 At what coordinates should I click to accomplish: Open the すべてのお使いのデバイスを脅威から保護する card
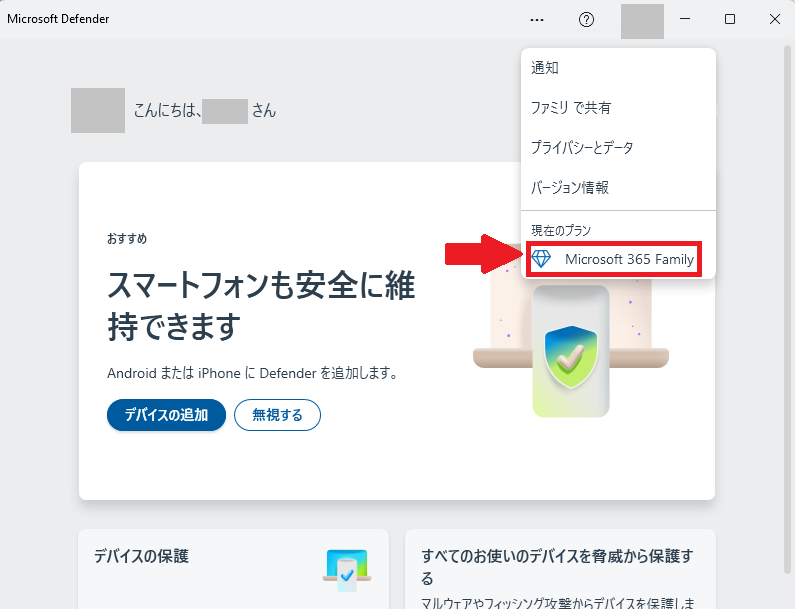[x=560, y=569]
